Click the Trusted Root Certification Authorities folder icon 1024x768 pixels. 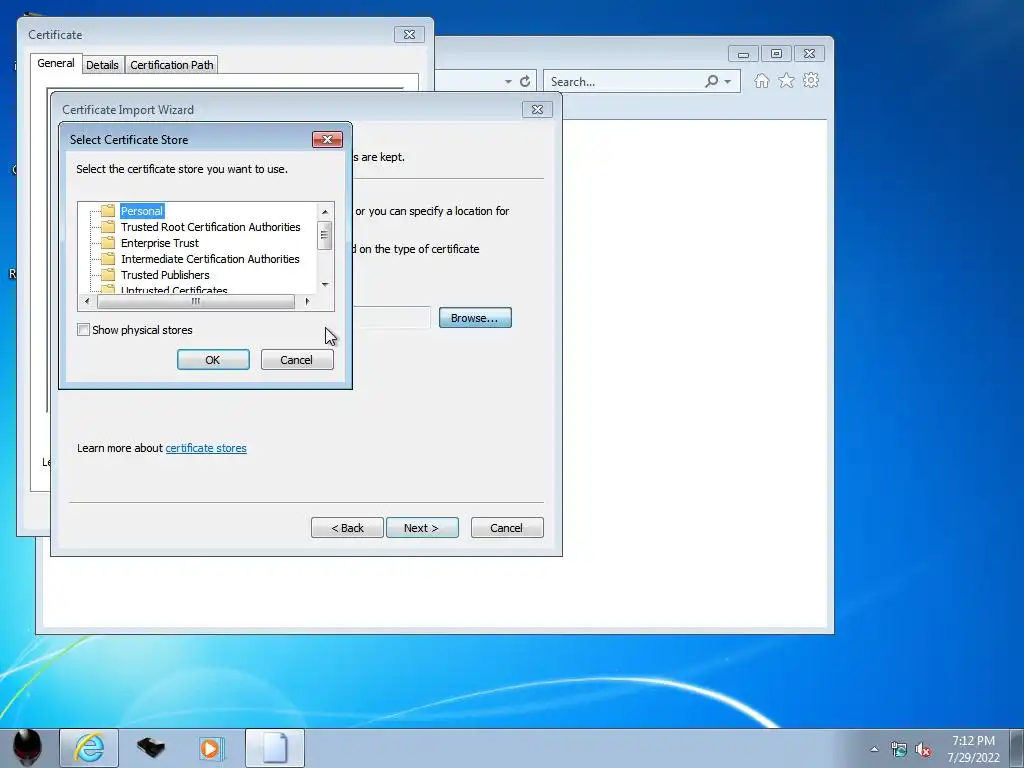click(108, 227)
